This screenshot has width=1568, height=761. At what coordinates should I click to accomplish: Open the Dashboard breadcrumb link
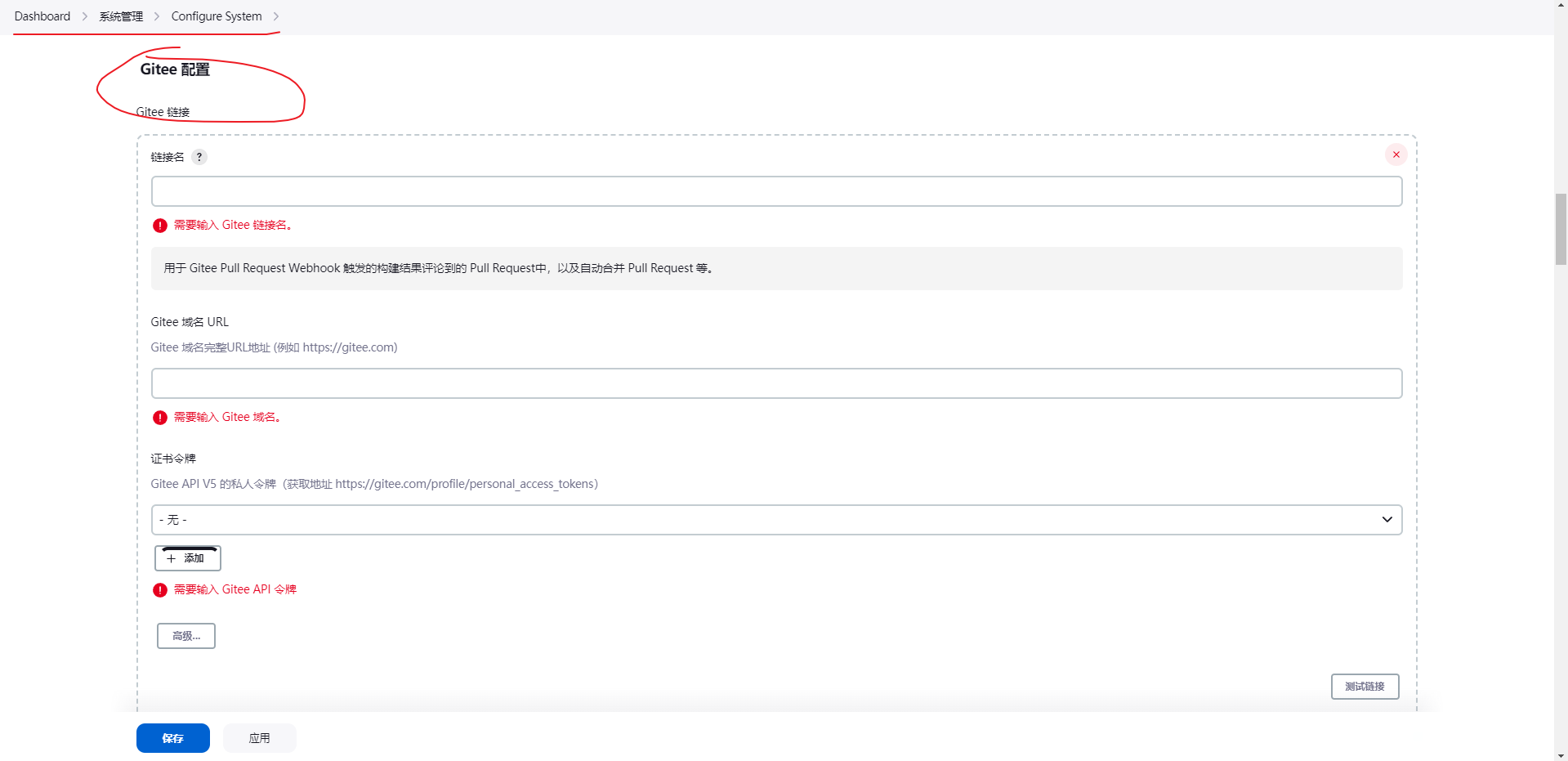point(42,16)
